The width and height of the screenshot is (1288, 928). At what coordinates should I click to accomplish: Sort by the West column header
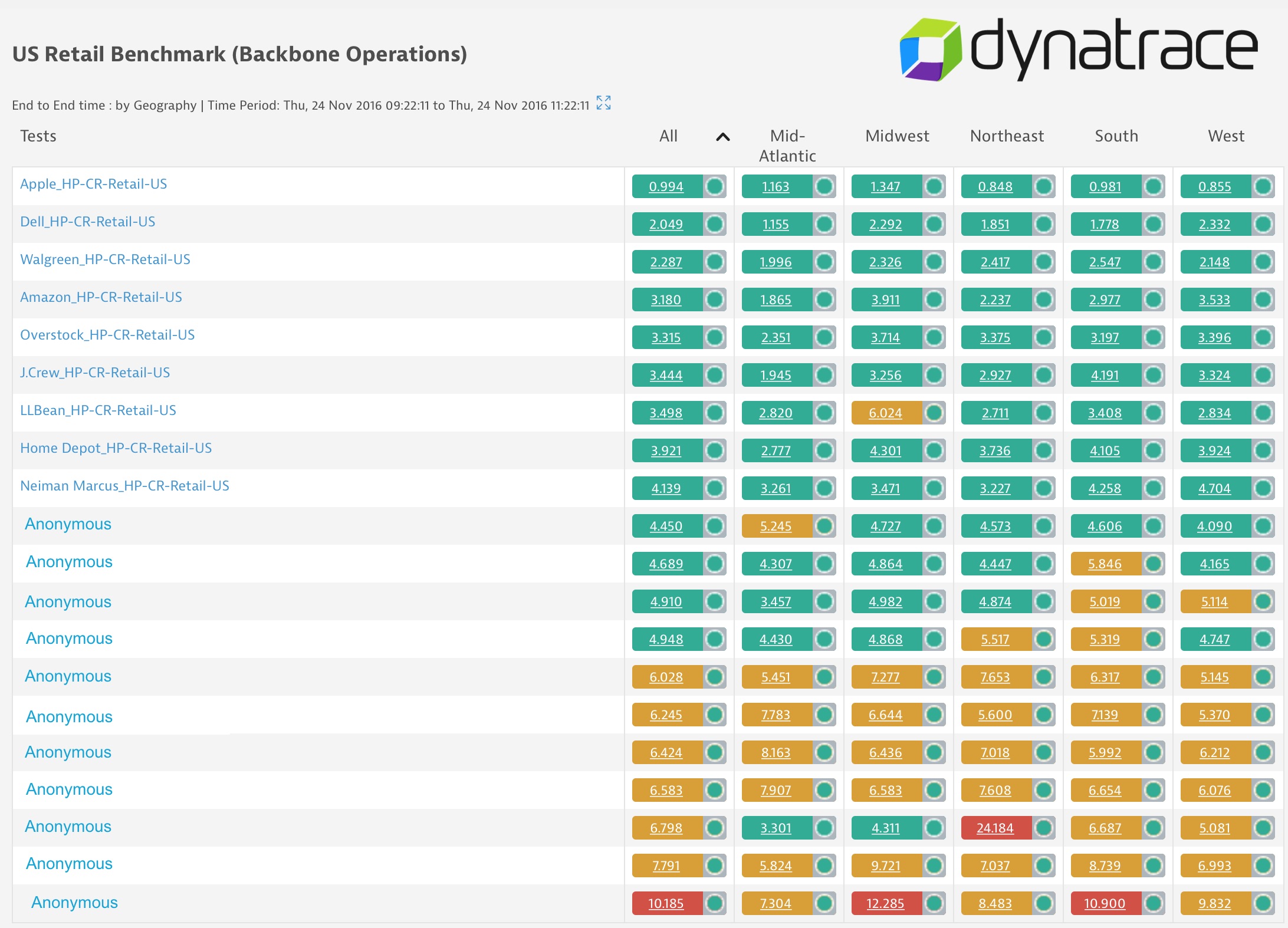pos(1226,136)
